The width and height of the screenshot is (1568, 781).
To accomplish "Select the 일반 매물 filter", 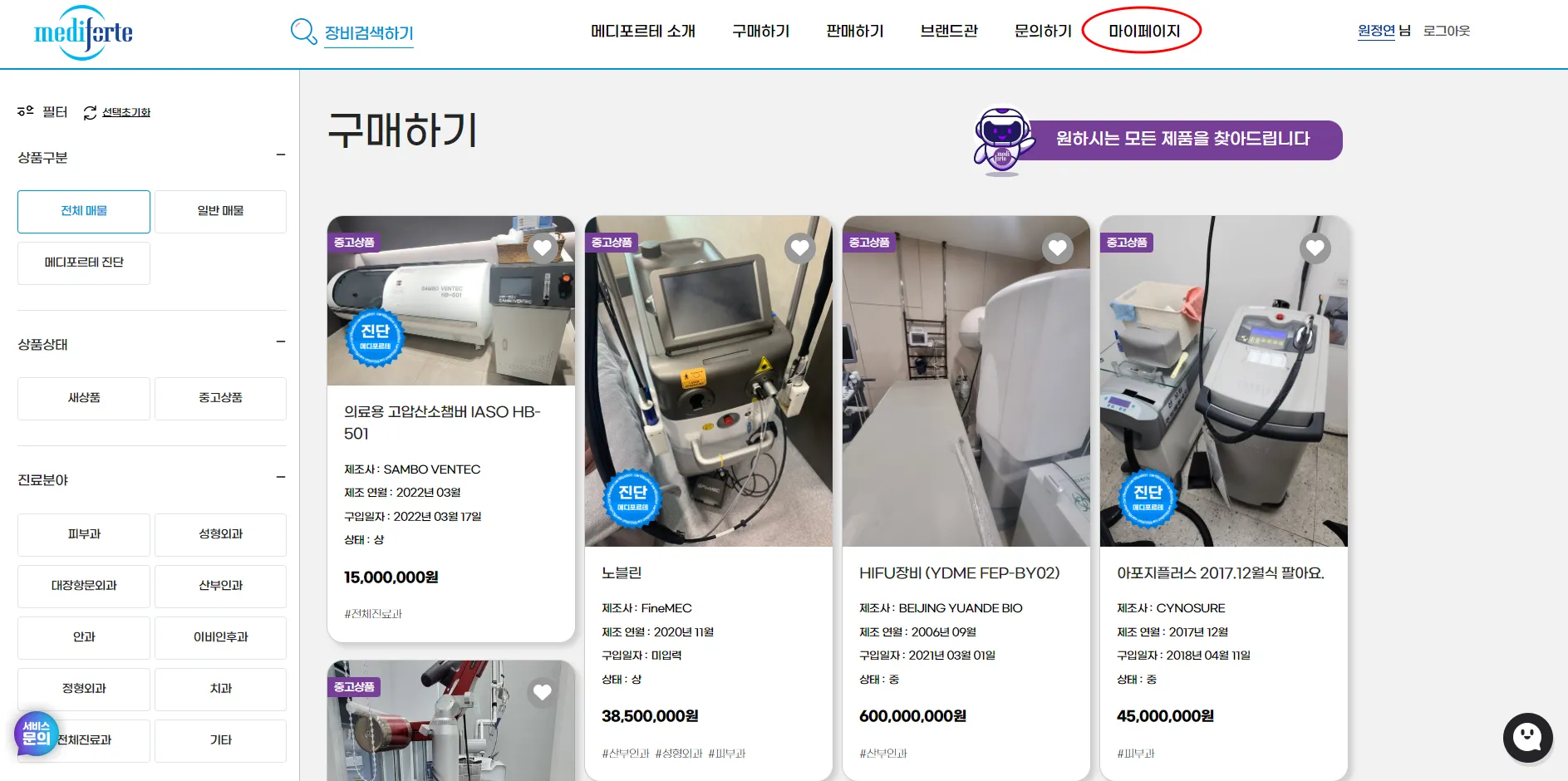I will click(x=220, y=212).
